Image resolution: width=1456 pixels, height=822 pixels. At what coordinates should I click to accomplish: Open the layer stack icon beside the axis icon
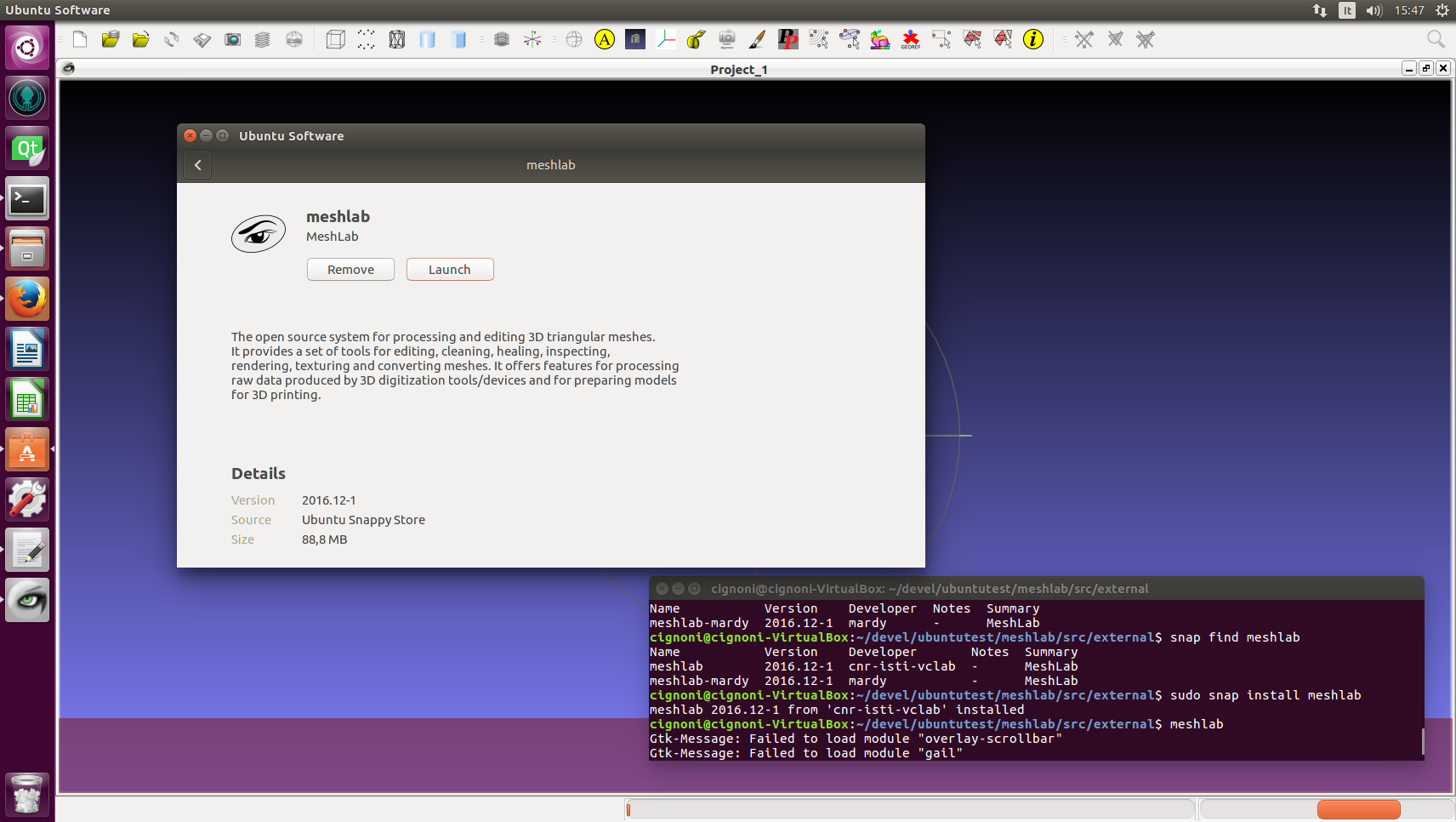(x=502, y=39)
